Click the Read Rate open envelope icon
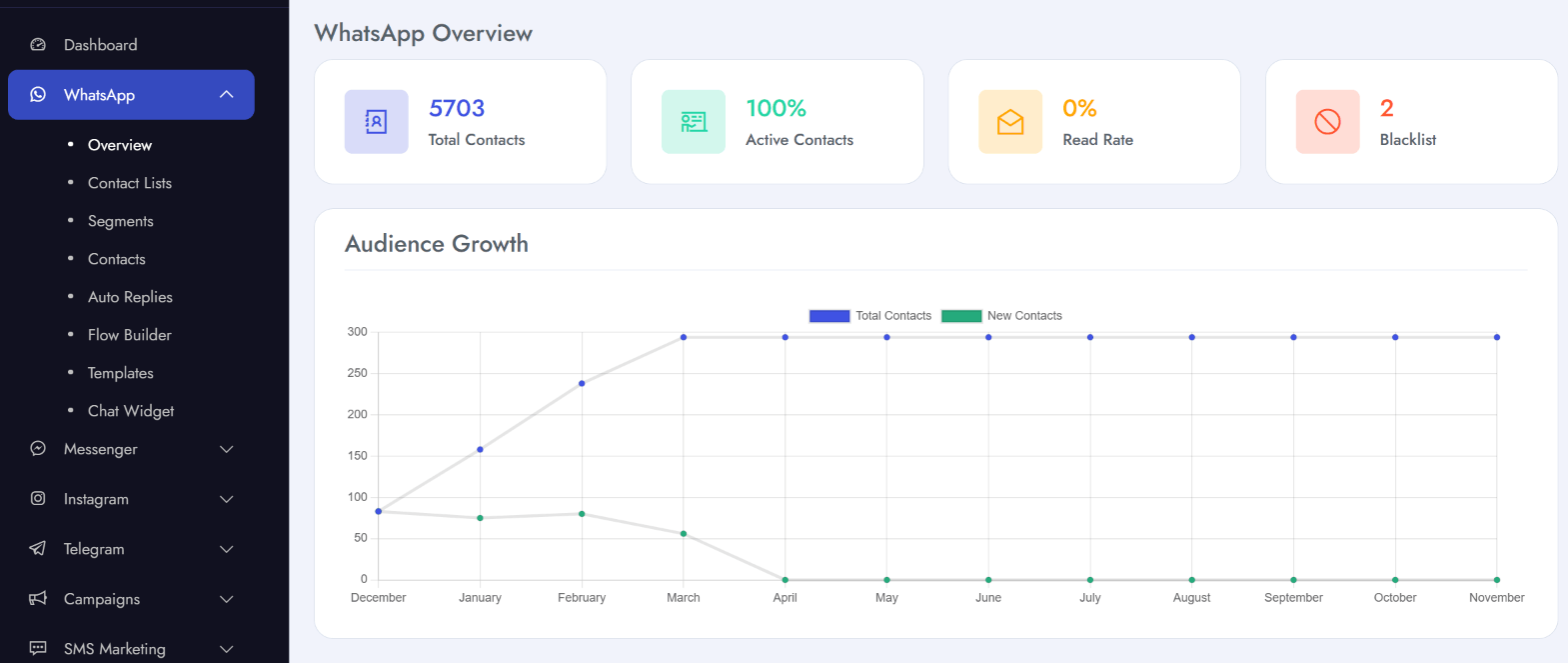This screenshot has height=663, width=1568. pyautogui.click(x=1010, y=122)
